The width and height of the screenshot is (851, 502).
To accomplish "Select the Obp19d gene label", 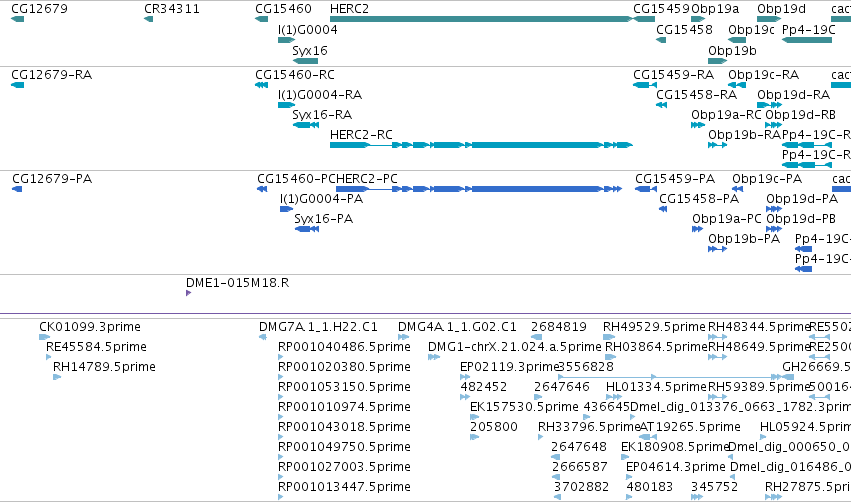I will click(782, 9).
